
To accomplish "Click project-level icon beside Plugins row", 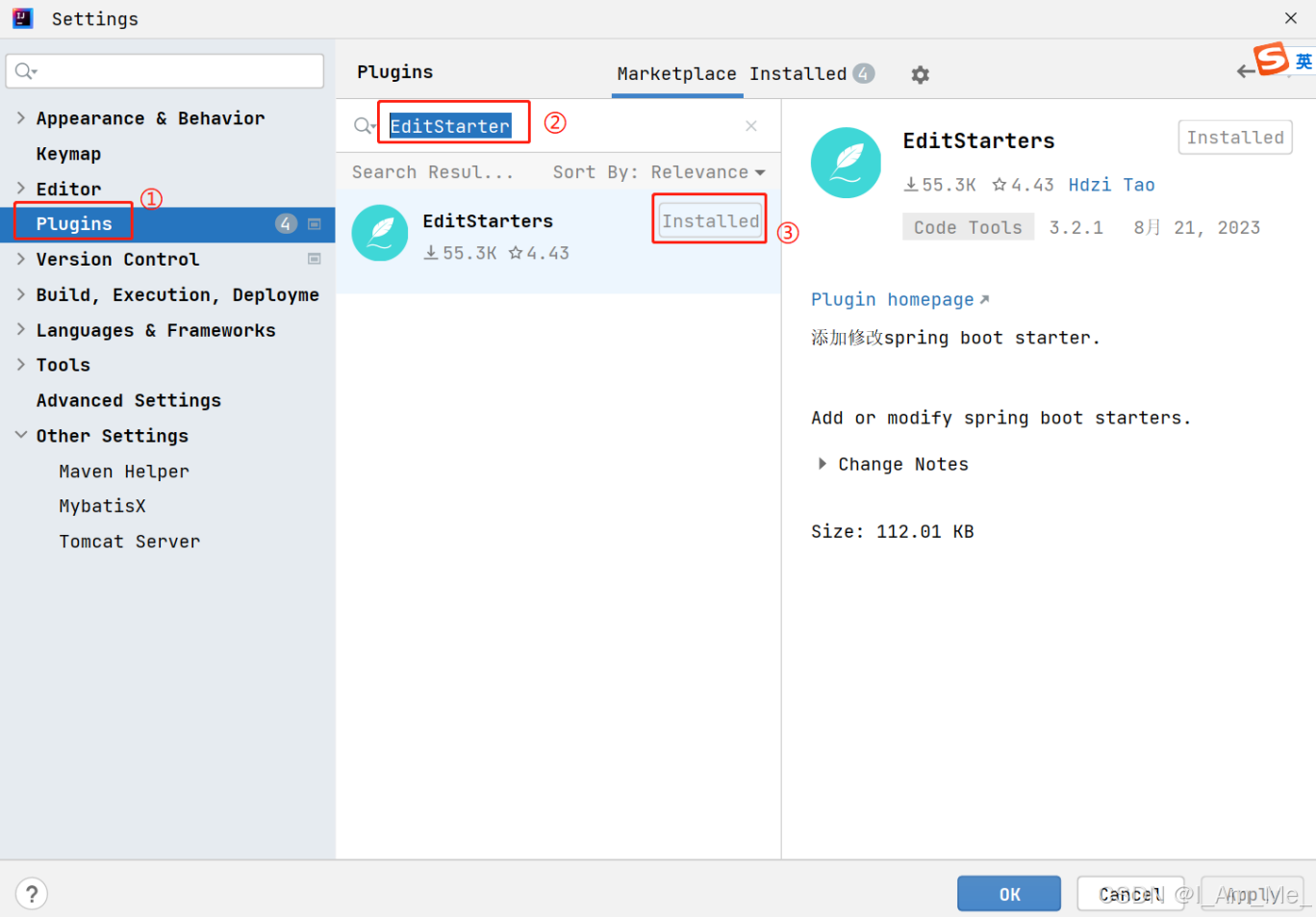I will tap(315, 224).
